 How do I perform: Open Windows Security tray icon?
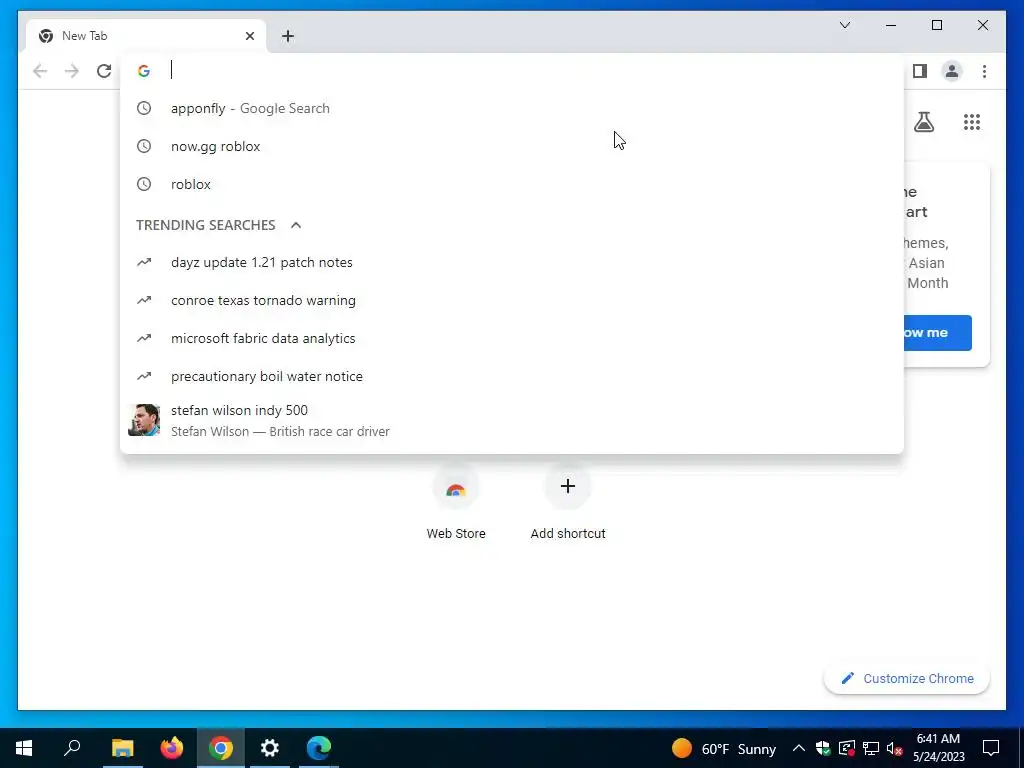point(823,748)
